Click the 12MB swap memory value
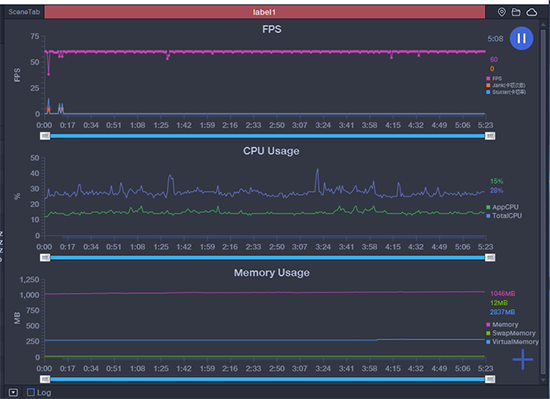This screenshot has width=550, height=399. click(499, 303)
